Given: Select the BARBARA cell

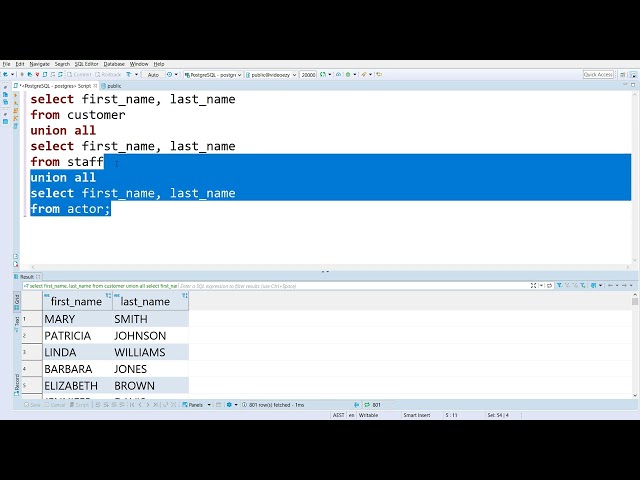Looking at the screenshot, I should point(78,369).
